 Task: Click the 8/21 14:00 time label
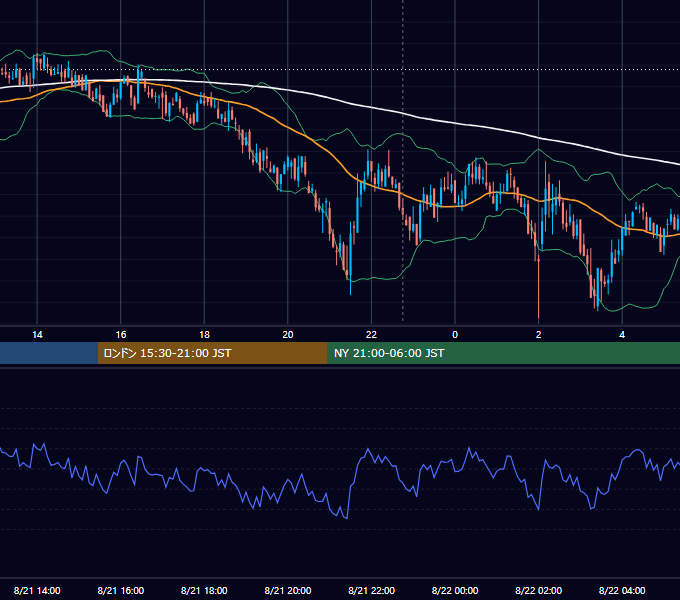coord(37,590)
